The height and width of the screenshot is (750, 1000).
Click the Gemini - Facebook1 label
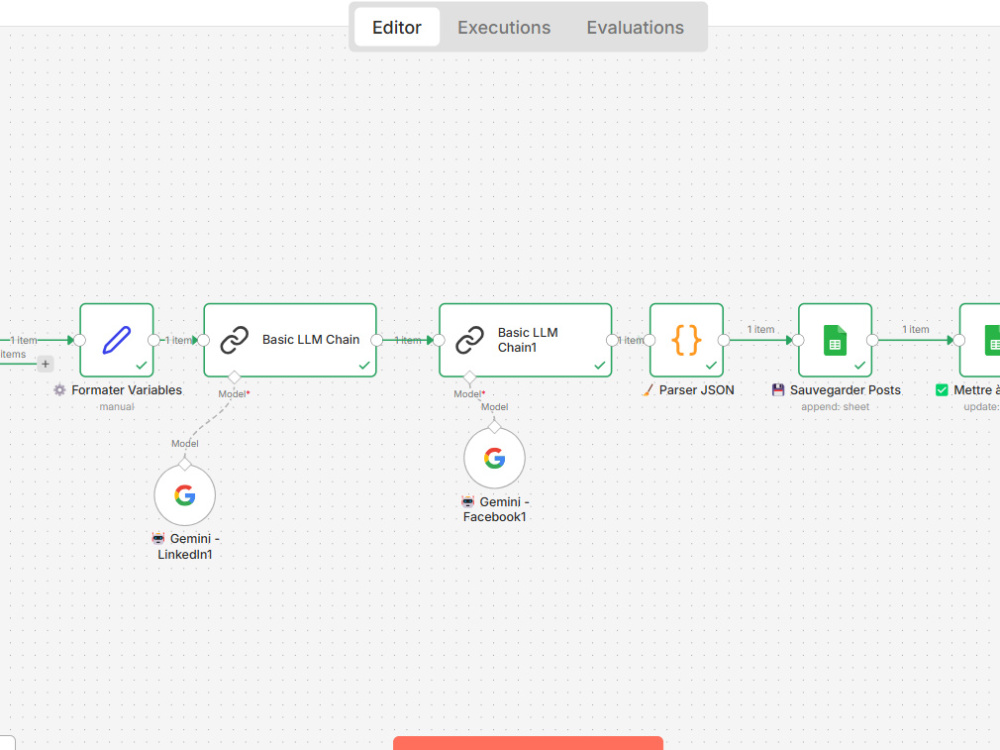[x=495, y=510]
